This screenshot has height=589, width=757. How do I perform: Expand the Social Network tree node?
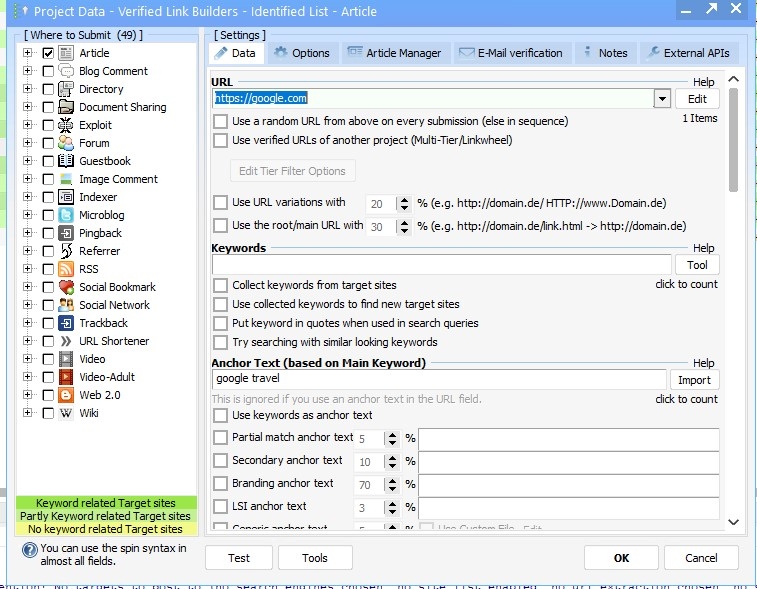click(28, 305)
